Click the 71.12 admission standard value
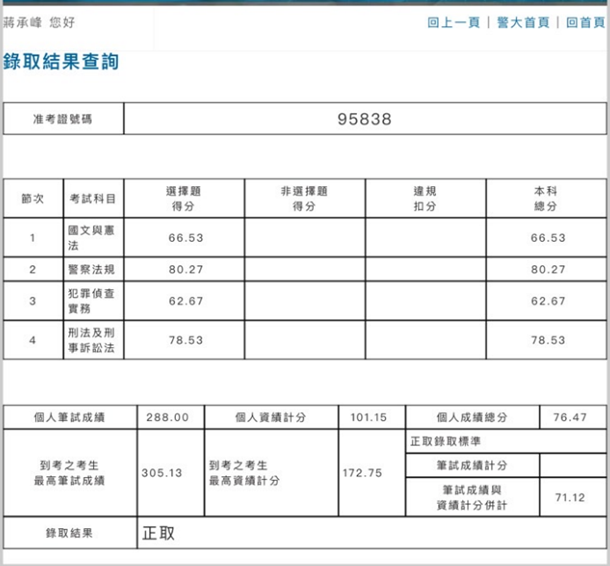The width and height of the screenshot is (610, 566). [572, 497]
